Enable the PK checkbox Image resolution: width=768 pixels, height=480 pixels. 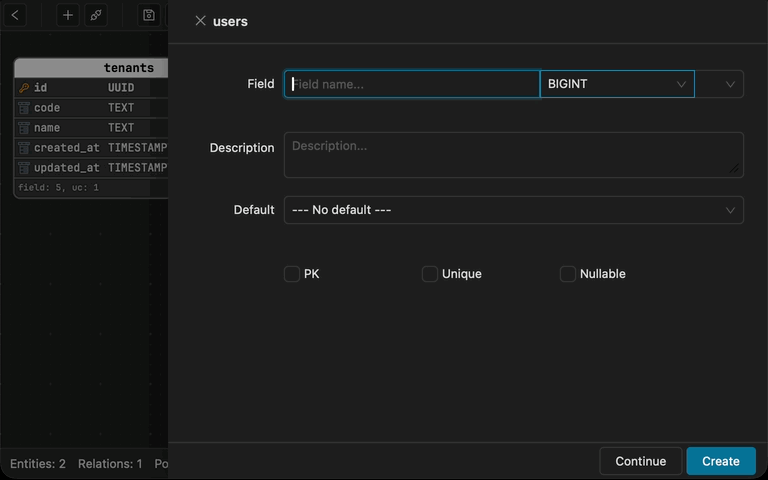[292, 274]
